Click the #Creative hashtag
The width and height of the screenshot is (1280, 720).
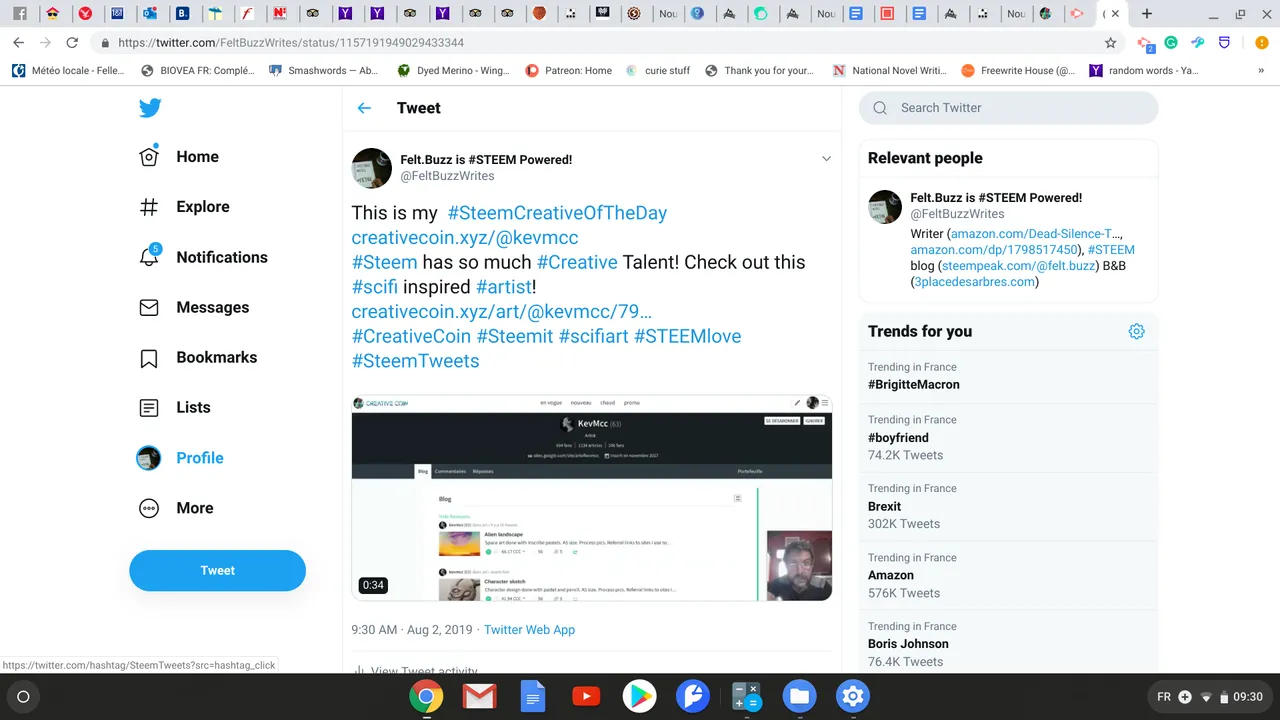coord(577,262)
